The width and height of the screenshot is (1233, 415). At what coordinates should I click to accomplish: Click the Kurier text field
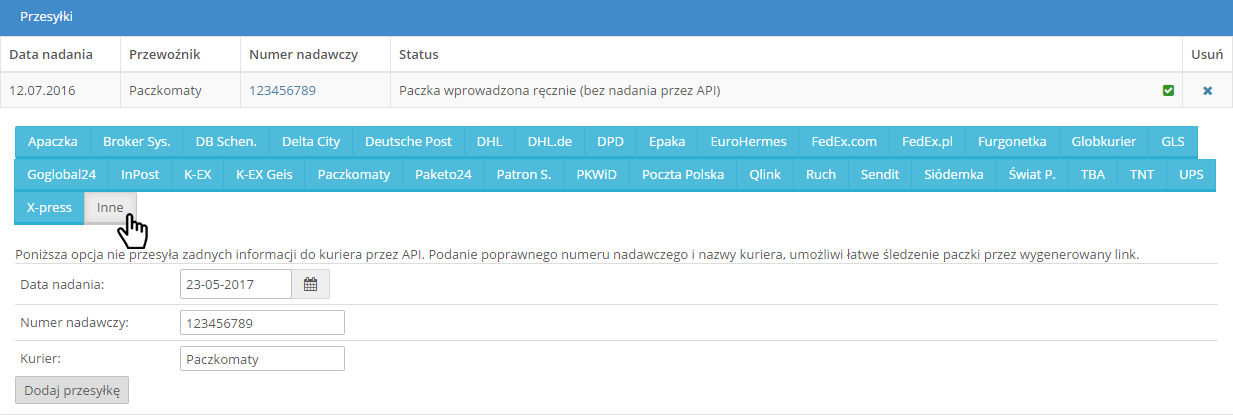[x=262, y=359]
